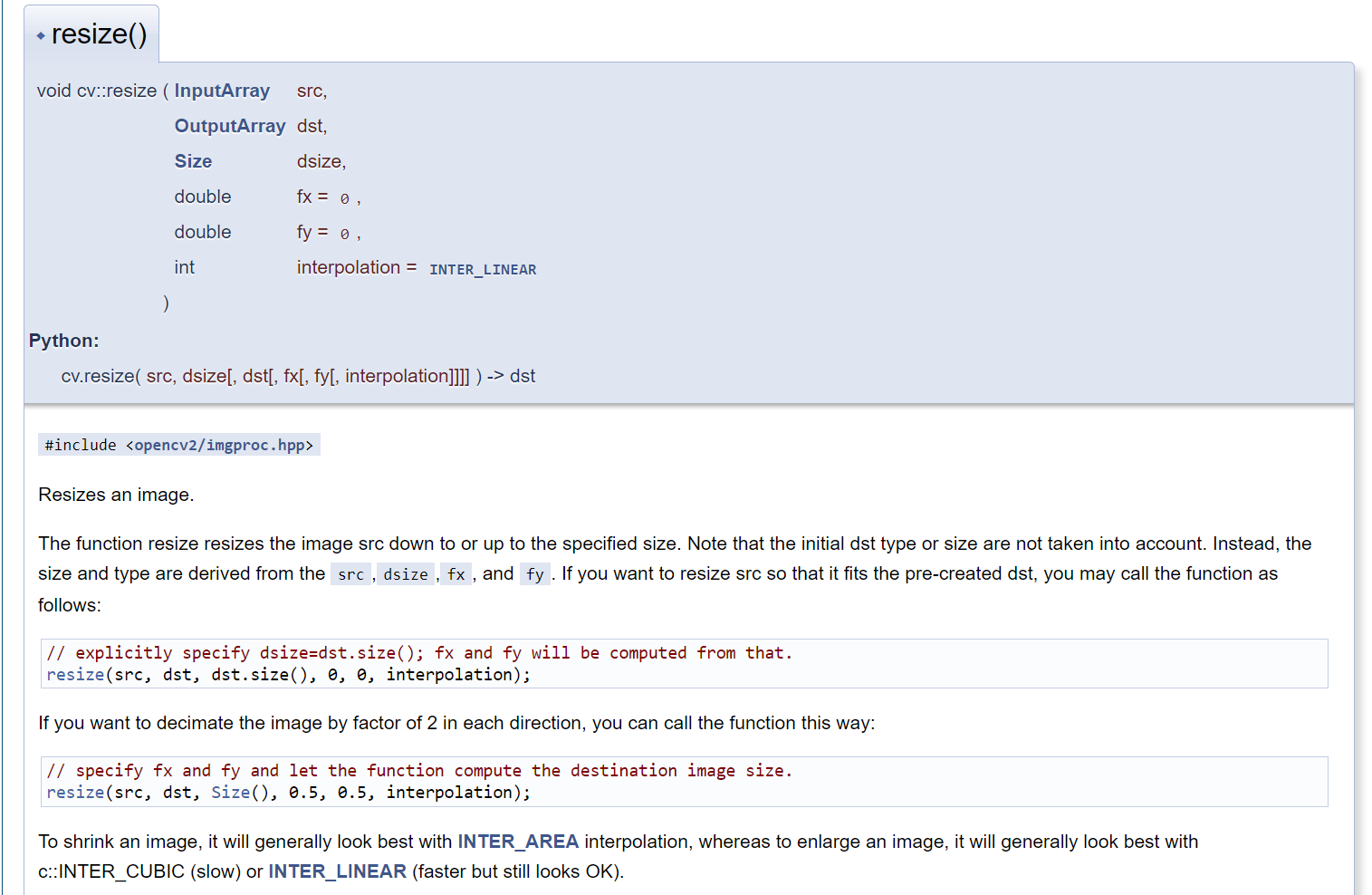Image resolution: width=1372 pixels, height=895 pixels.
Task: Click the 'Python:' section label
Action: tap(64, 341)
